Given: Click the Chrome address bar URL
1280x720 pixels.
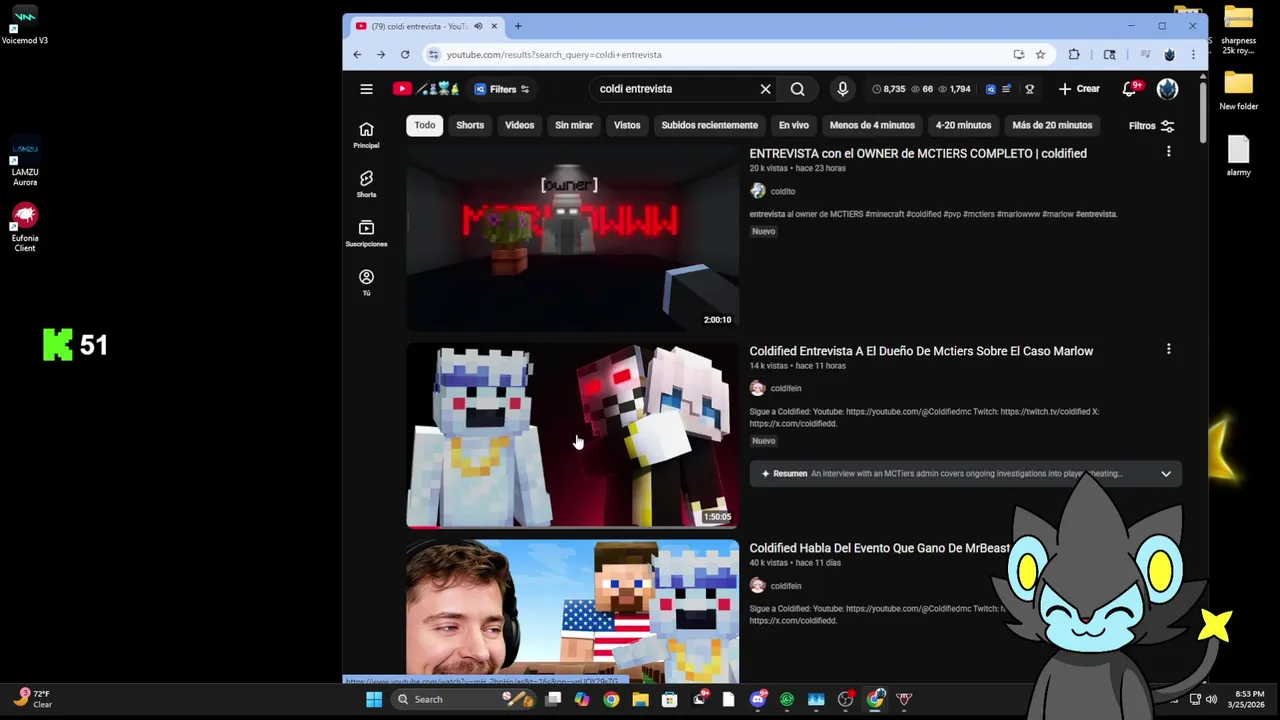Looking at the screenshot, I should point(554,55).
